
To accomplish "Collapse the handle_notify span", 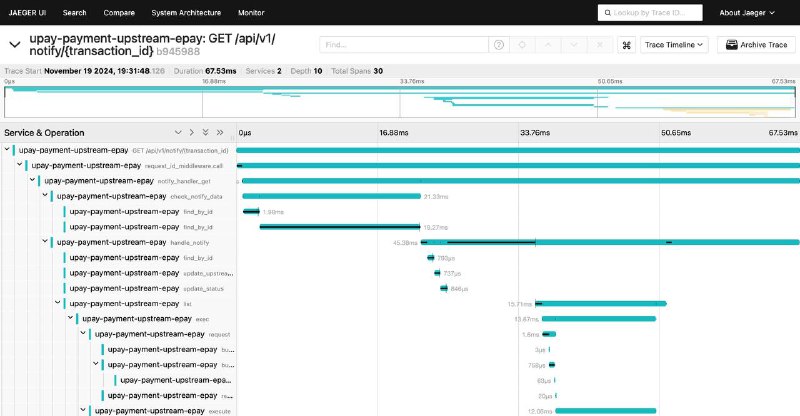I will click(45, 241).
